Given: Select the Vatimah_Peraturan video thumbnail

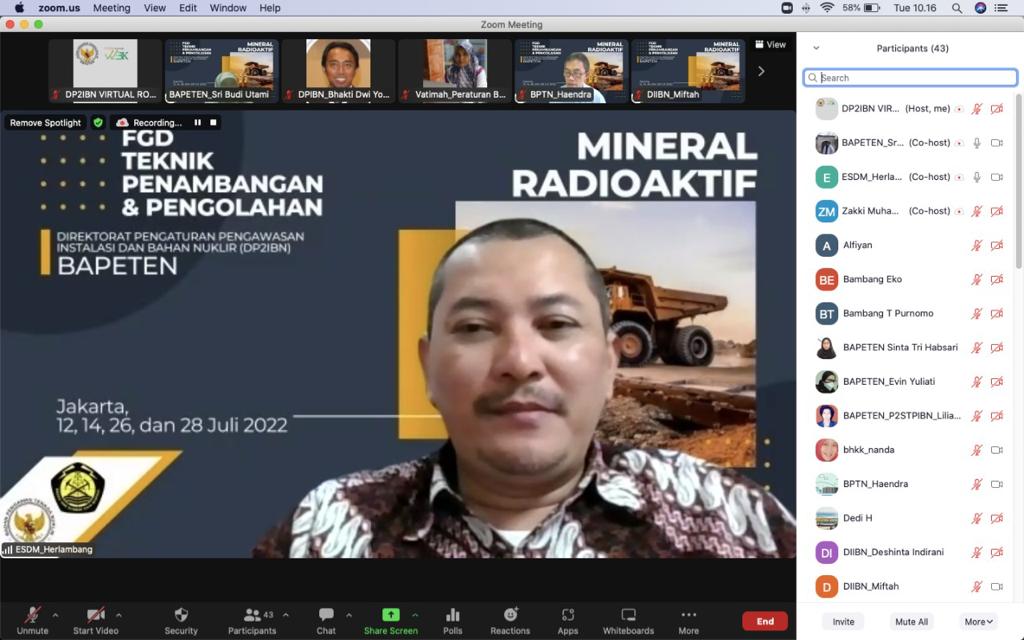Looking at the screenshot, I should pyautogui.click(x=455, y=71).
